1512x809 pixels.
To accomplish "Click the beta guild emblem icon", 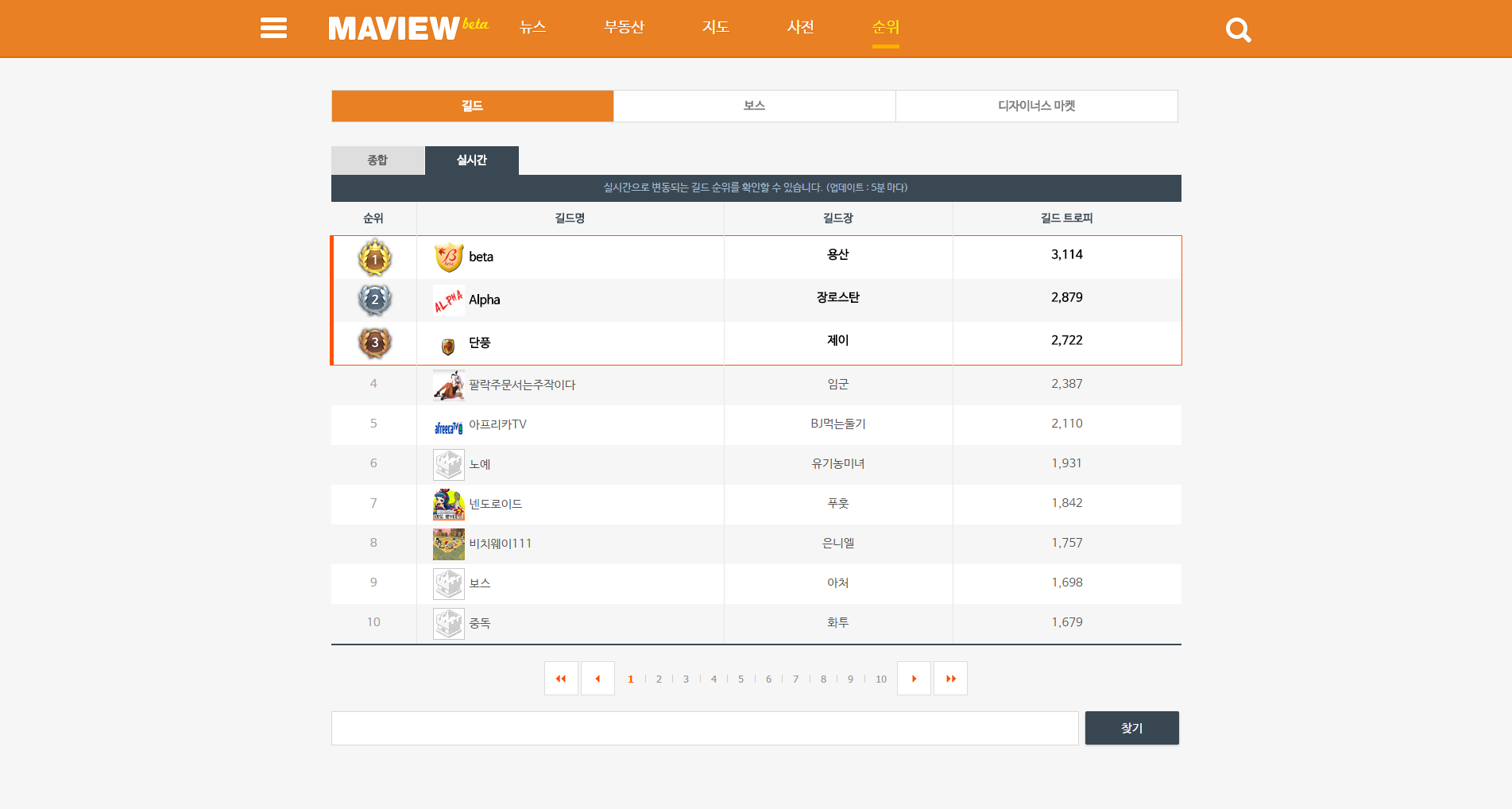I will point(449,257).
